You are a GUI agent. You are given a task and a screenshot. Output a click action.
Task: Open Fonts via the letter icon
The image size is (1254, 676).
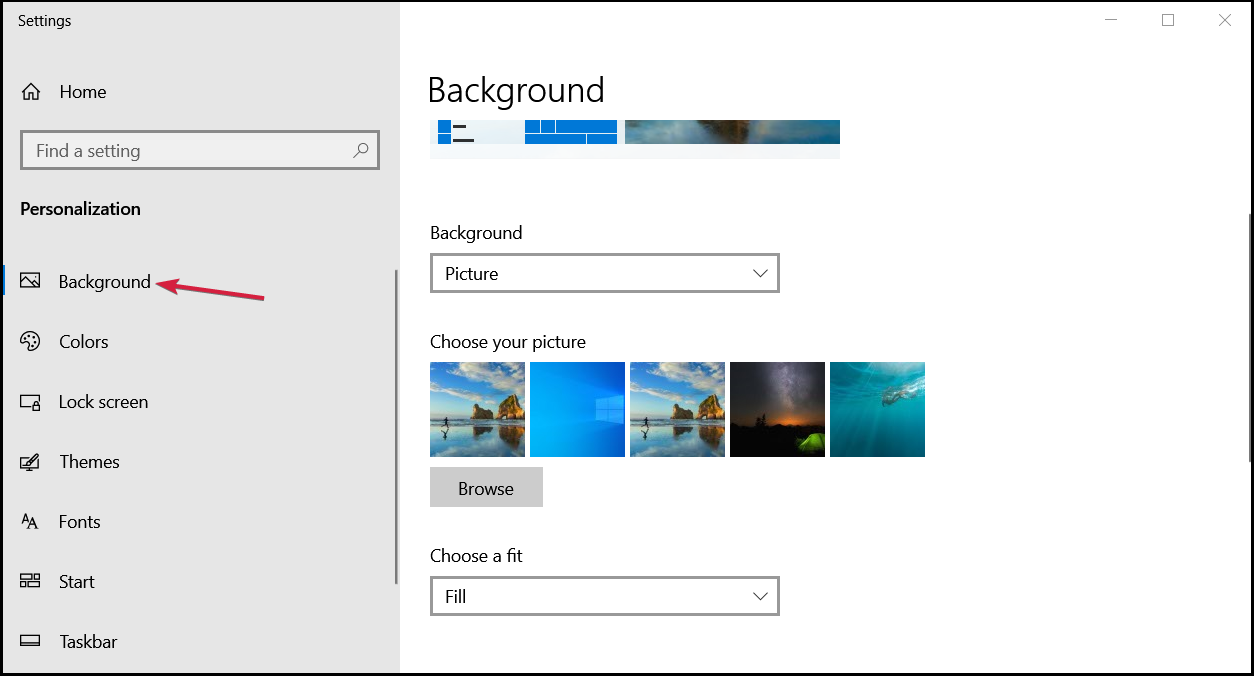30,522
